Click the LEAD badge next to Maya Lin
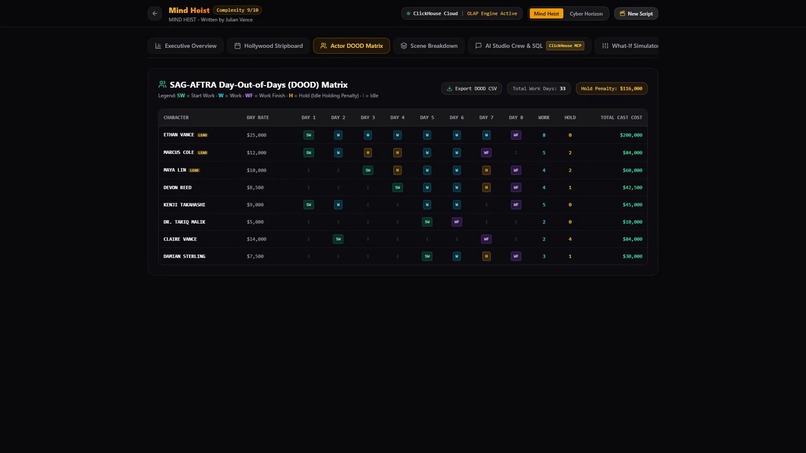This screenshot has height=453, width=806. coord(194,170)
